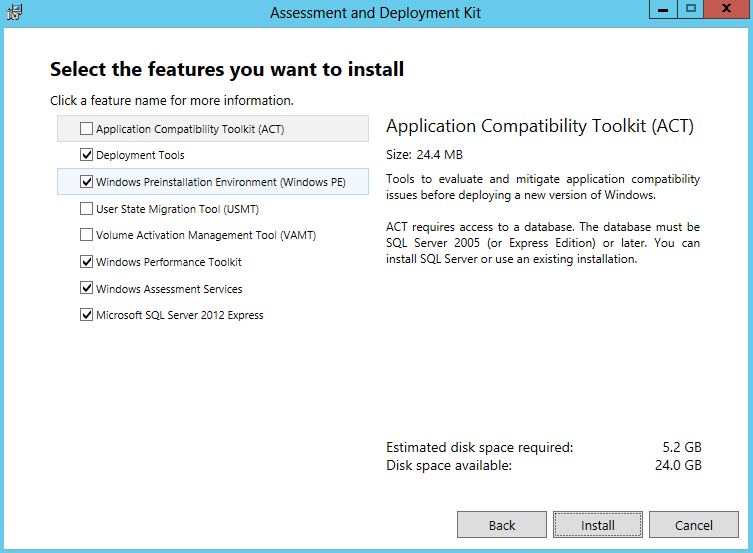
Task: Check the Application Compatibility Toolkit (ACT) checkbox
Action: coord(86,129)
